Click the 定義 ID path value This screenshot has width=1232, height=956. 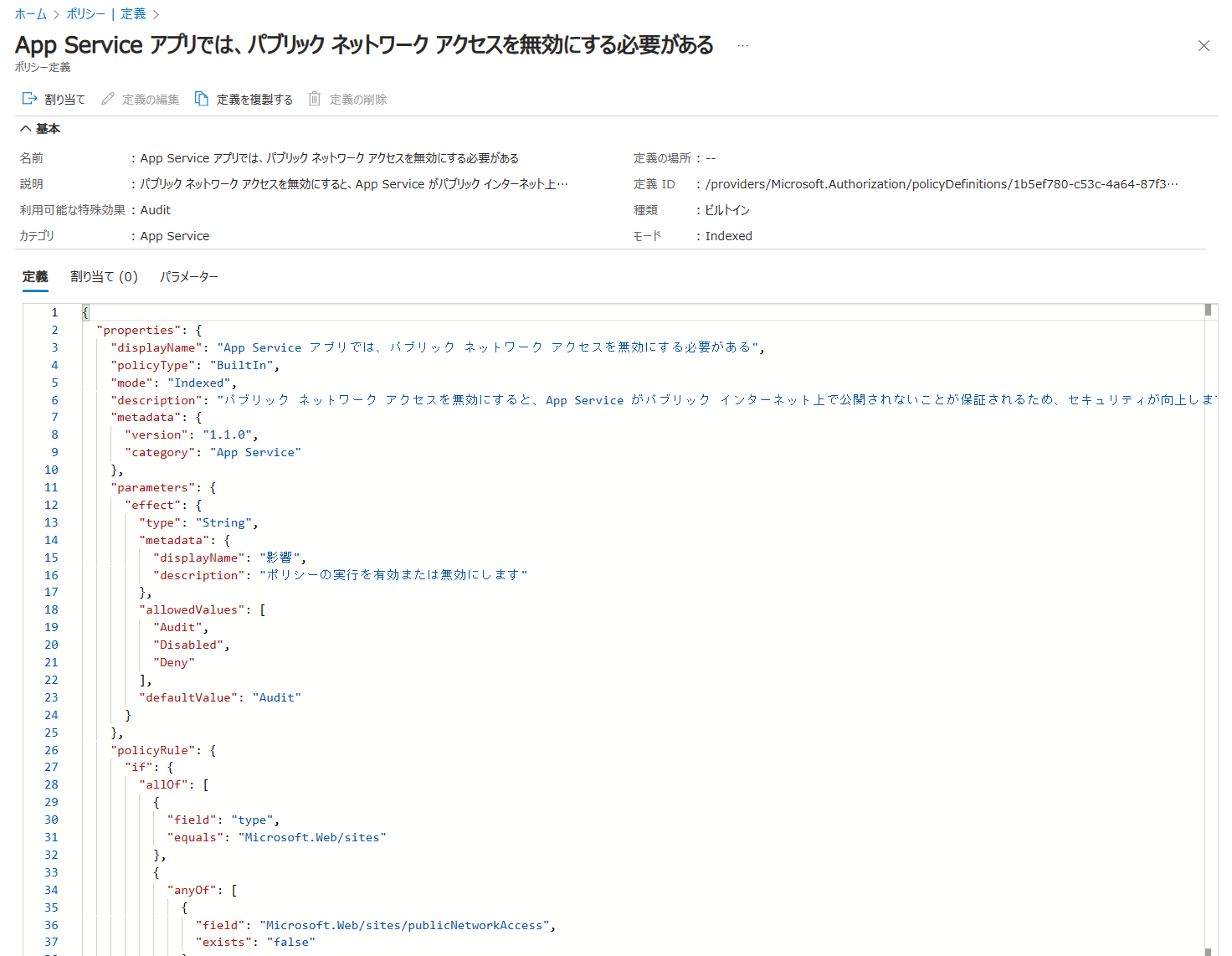(942, 184)
